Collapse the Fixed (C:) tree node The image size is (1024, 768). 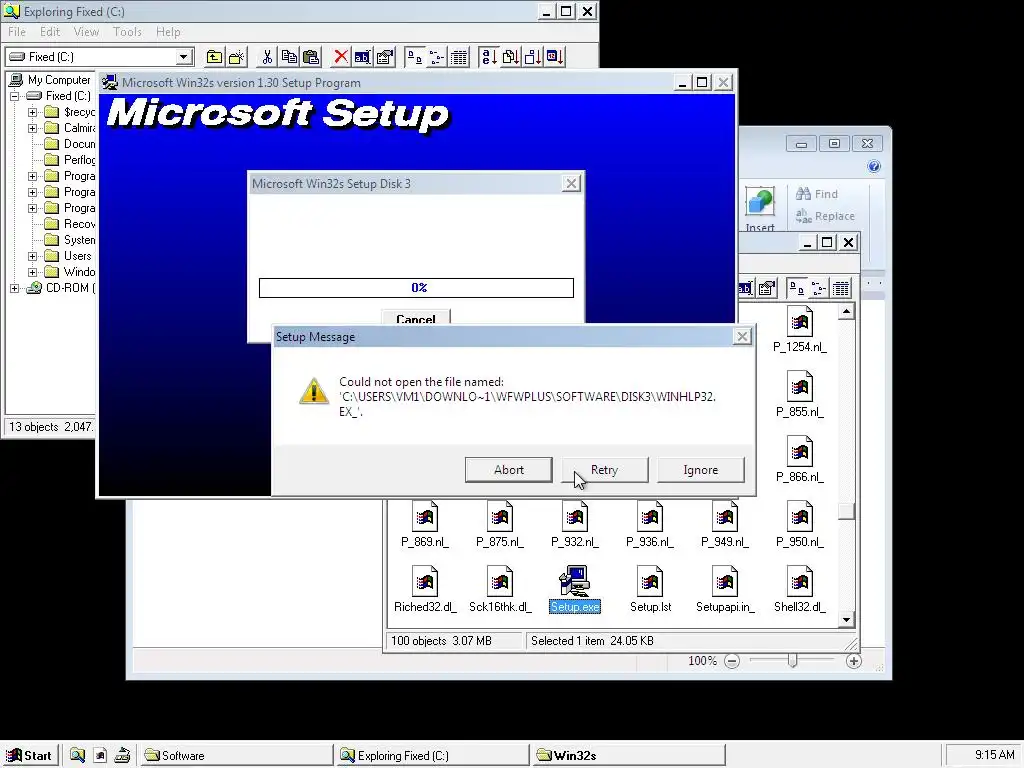click(14, 96)
